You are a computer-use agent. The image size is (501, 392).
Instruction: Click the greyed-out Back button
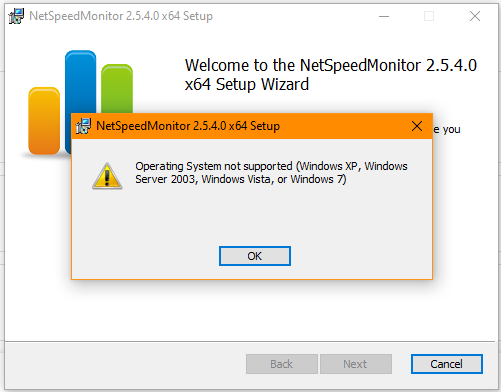[282, 364]
